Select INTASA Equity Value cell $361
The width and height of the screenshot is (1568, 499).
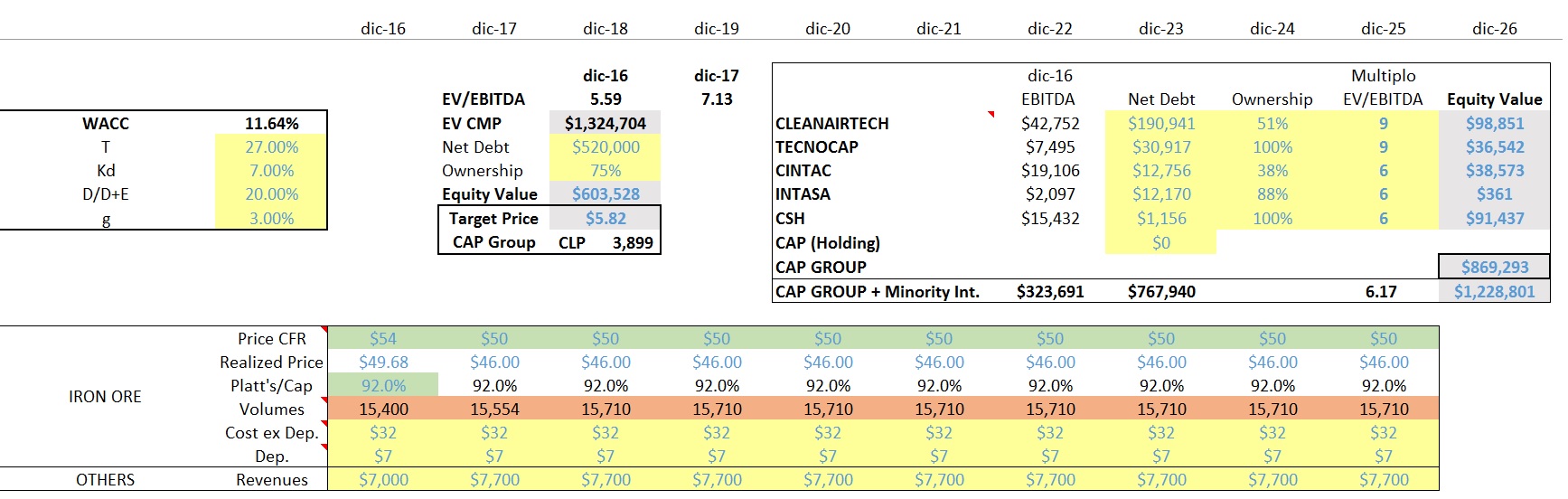pos(1494,194)
